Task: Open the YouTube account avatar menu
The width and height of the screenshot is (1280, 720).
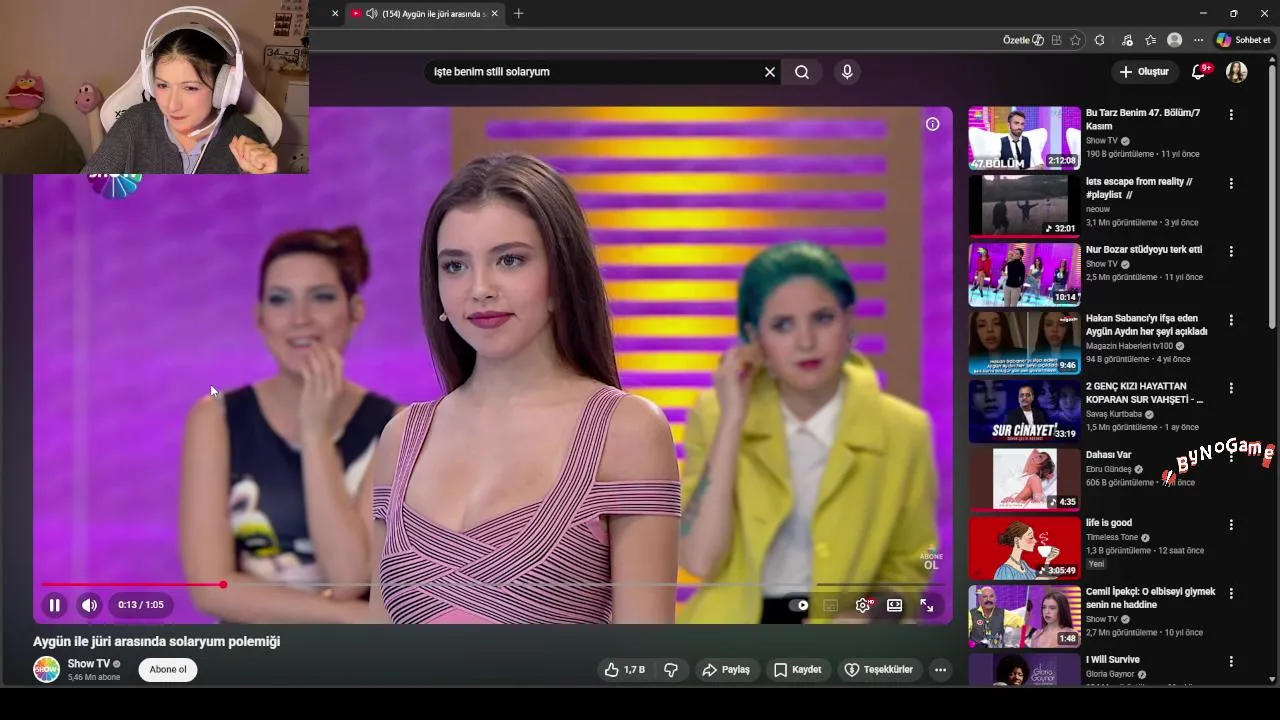Action: [1237, 72]
